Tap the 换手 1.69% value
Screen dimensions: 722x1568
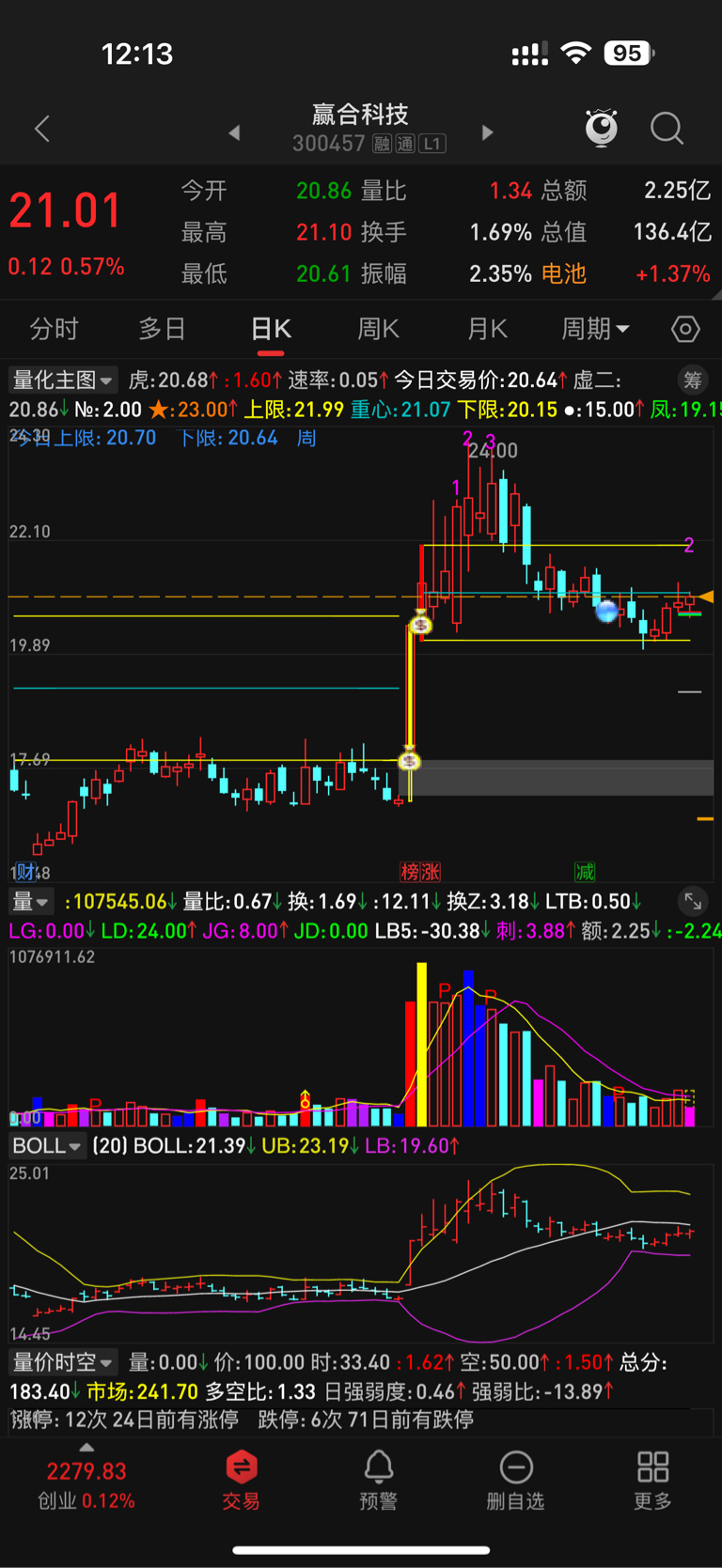pyautogui.click(x=500, y=232)
